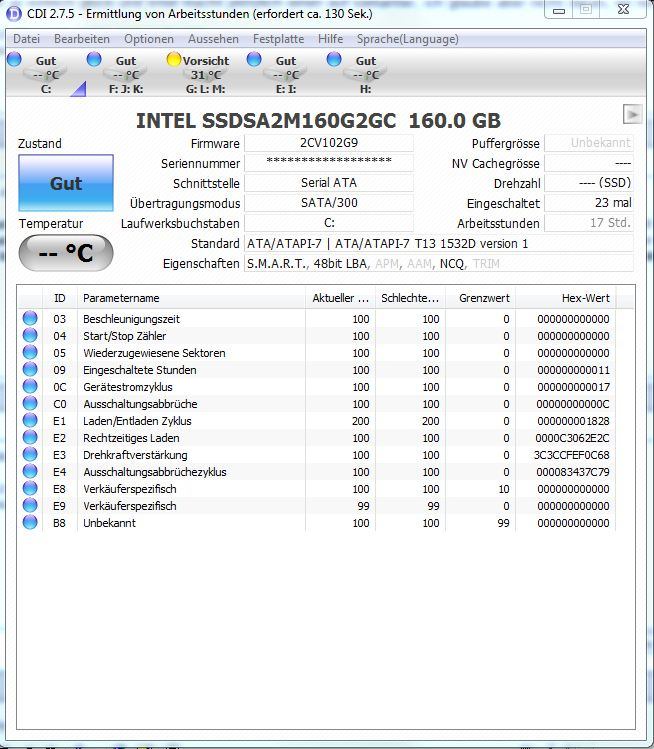Select the F: J: K: drive status icon
The width and height of the screenshot is (654, 749).
(94, 59)
